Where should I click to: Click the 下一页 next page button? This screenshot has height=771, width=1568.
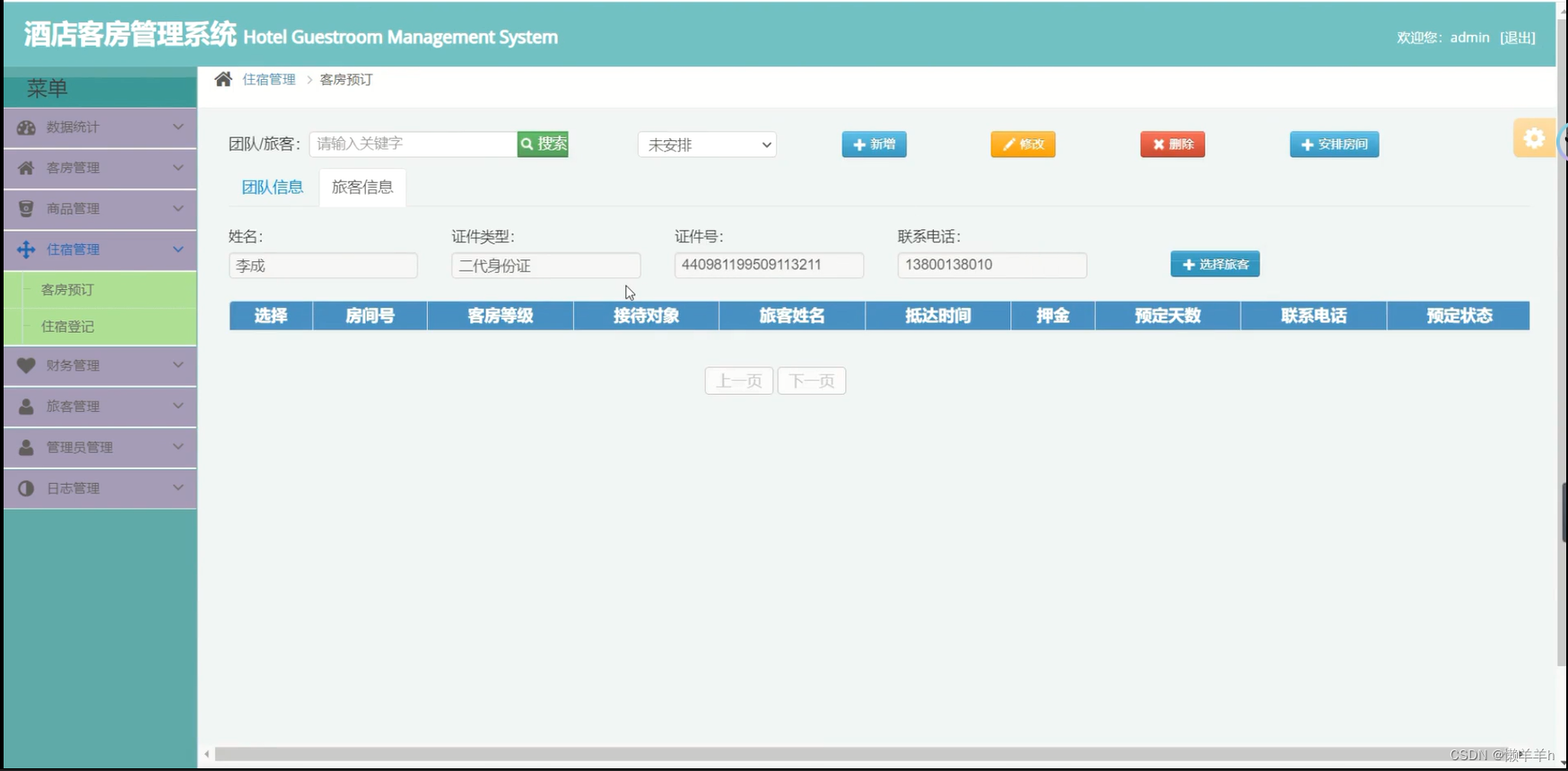[x=812, y=381]
